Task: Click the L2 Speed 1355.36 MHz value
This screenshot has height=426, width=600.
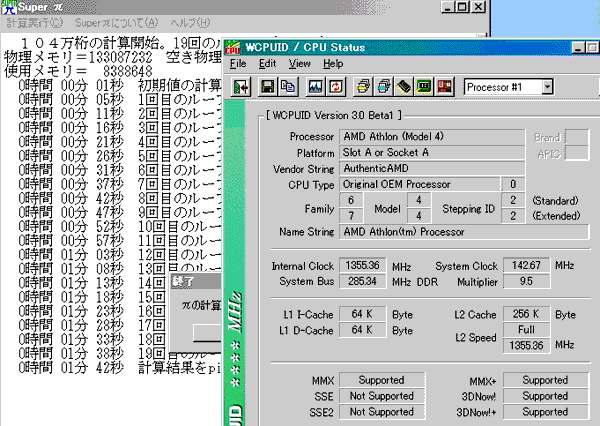Action: pos(527,346)
